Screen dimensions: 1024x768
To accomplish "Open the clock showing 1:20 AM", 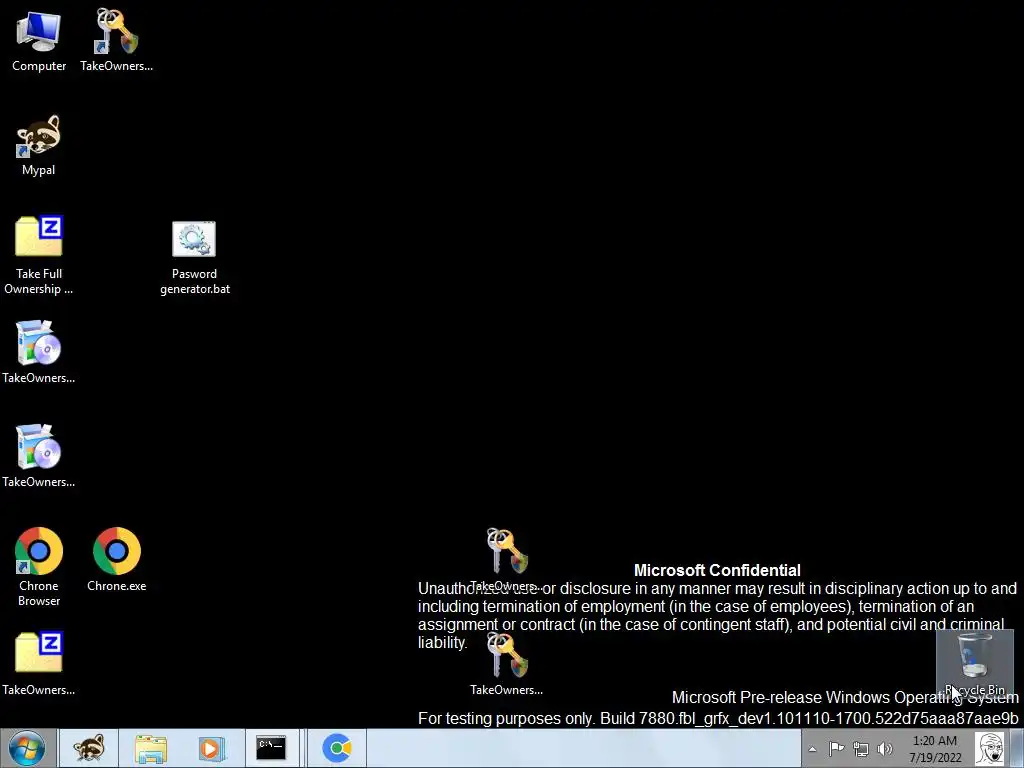I will point(935,749).
